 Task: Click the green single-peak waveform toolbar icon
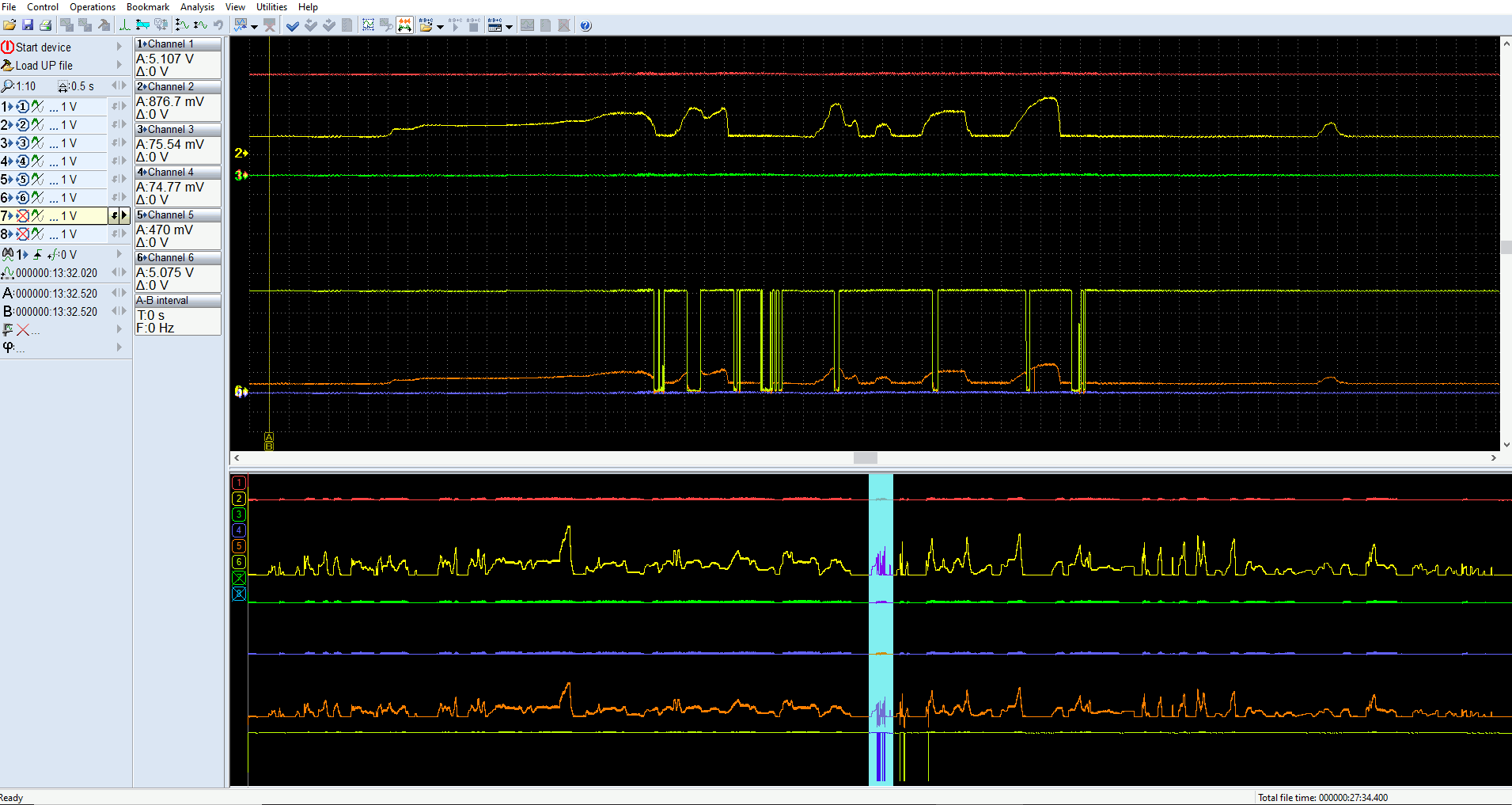125,25
